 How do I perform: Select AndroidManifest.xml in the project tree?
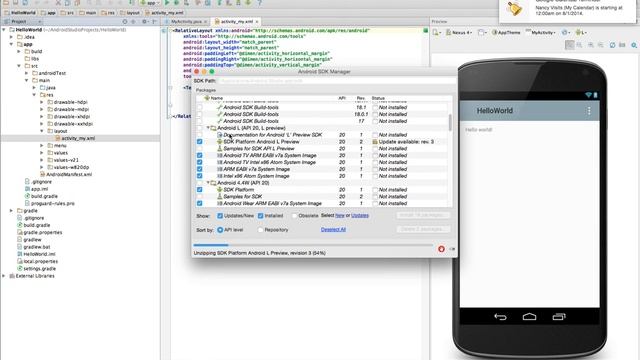point(69,174)
